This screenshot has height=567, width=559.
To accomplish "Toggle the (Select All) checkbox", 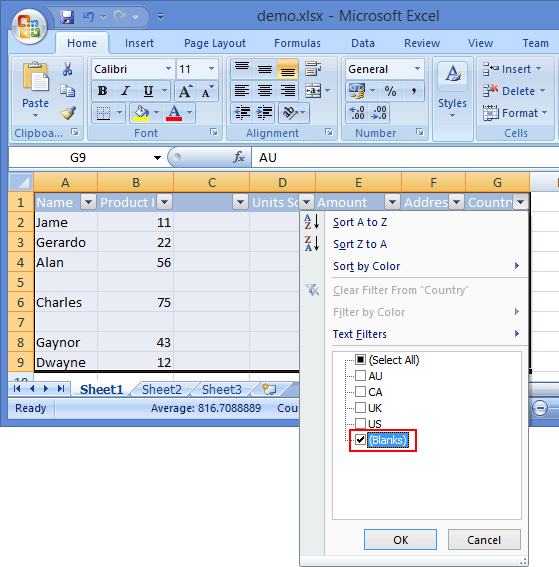I will 360,360.
